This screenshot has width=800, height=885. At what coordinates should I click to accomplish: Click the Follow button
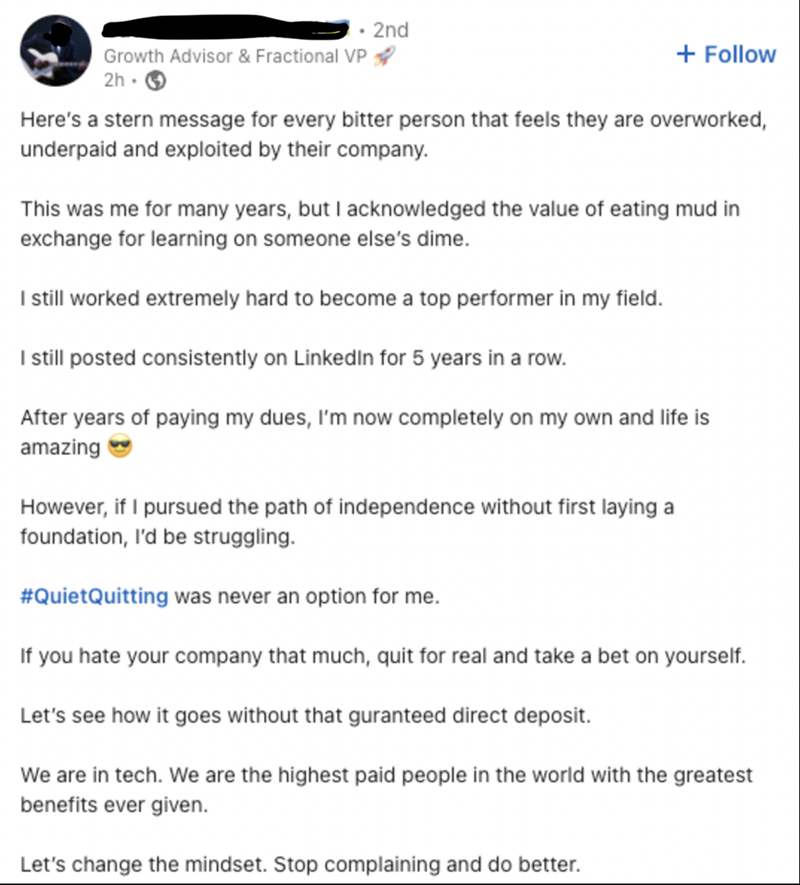[726, 54]
